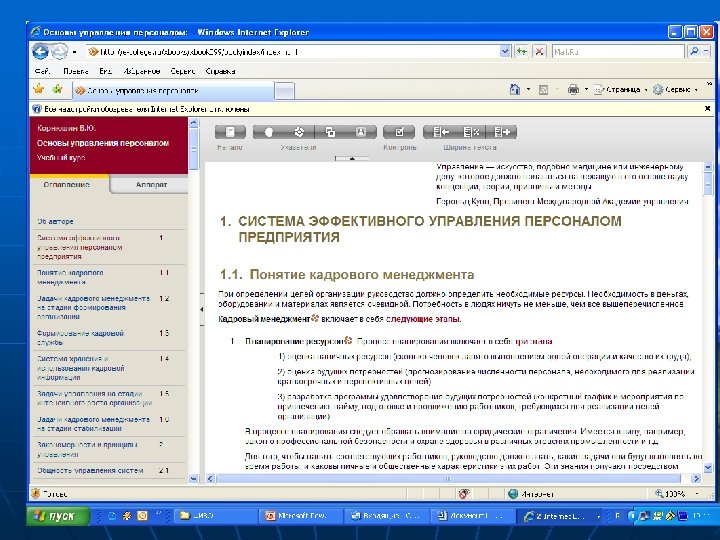Reset text width with middle Ширина текста icon

point(470,132)
